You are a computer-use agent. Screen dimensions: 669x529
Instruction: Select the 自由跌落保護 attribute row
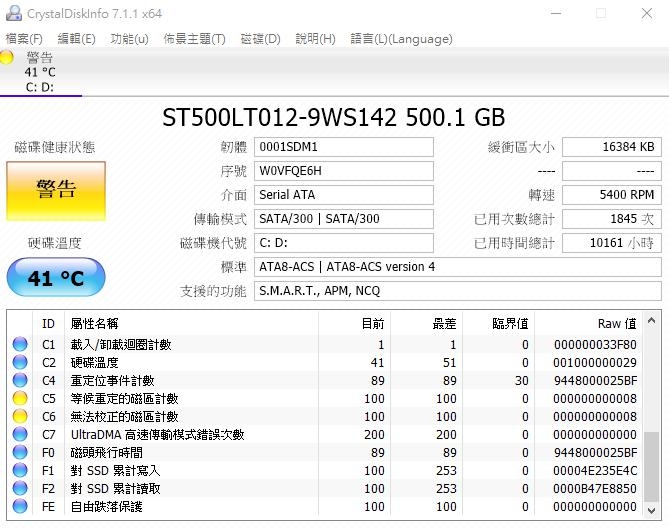[x=325, y=506]
